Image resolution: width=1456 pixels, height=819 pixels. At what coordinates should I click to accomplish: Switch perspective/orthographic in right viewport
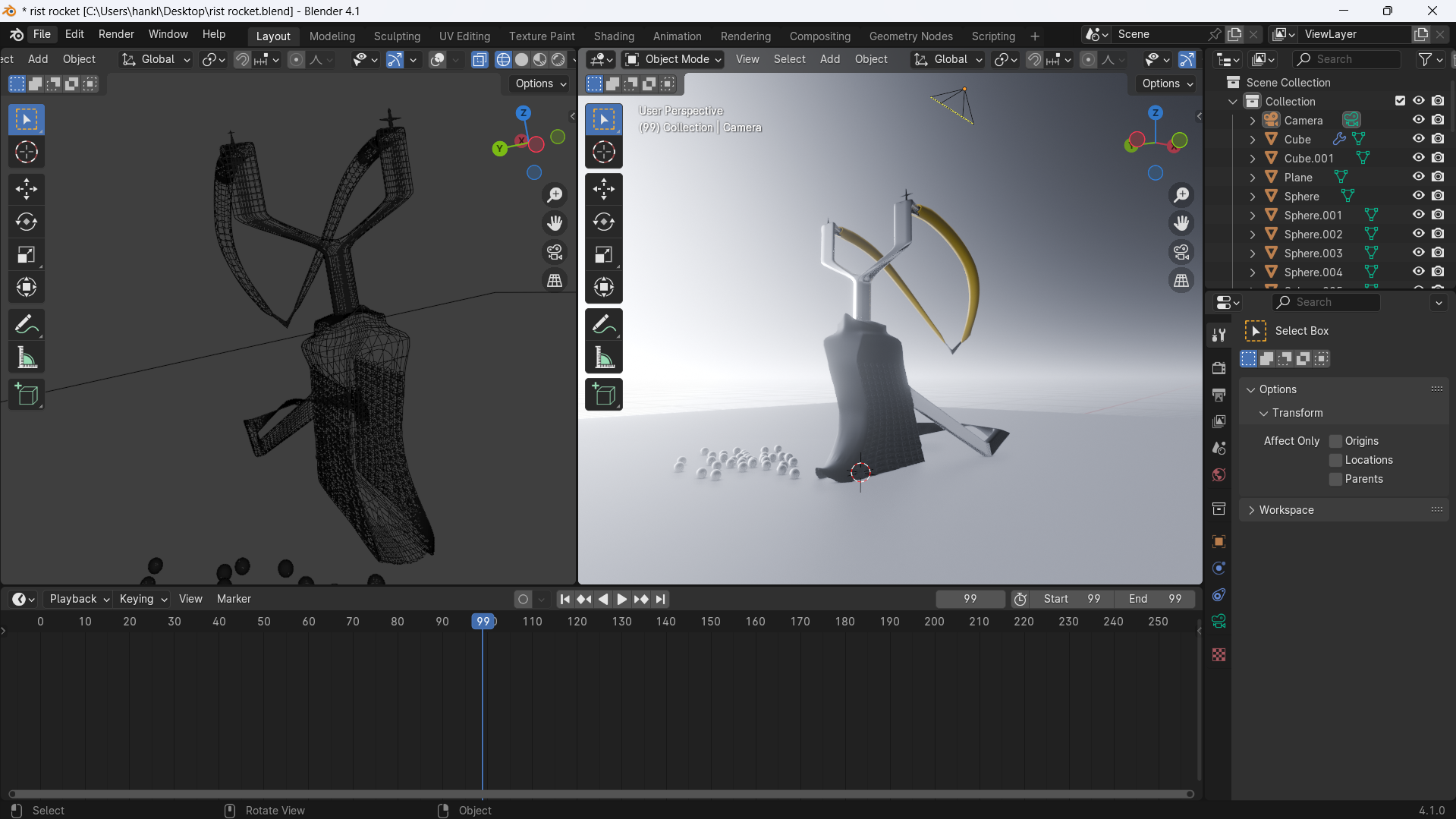[1181, 281]
